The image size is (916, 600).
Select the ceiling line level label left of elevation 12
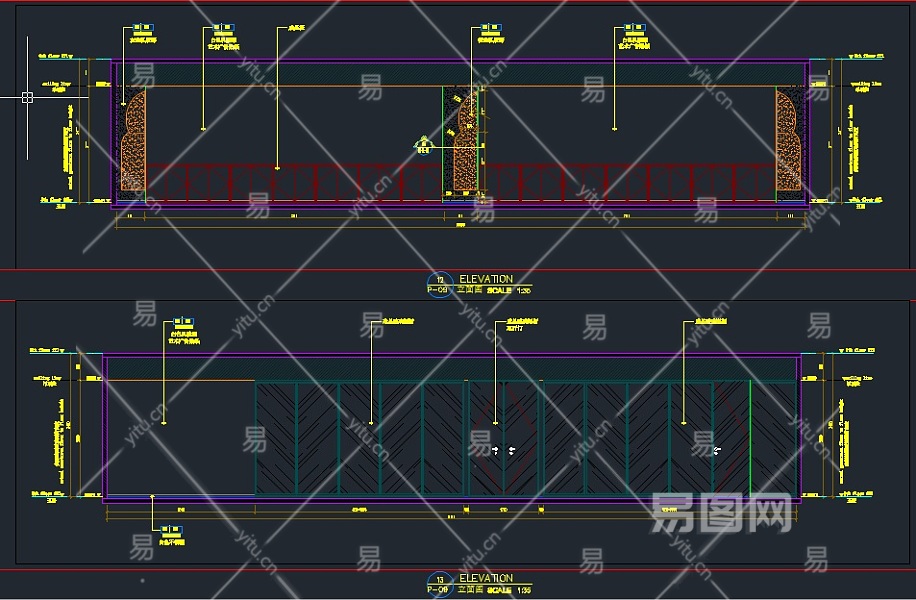(x=56, y=86)
